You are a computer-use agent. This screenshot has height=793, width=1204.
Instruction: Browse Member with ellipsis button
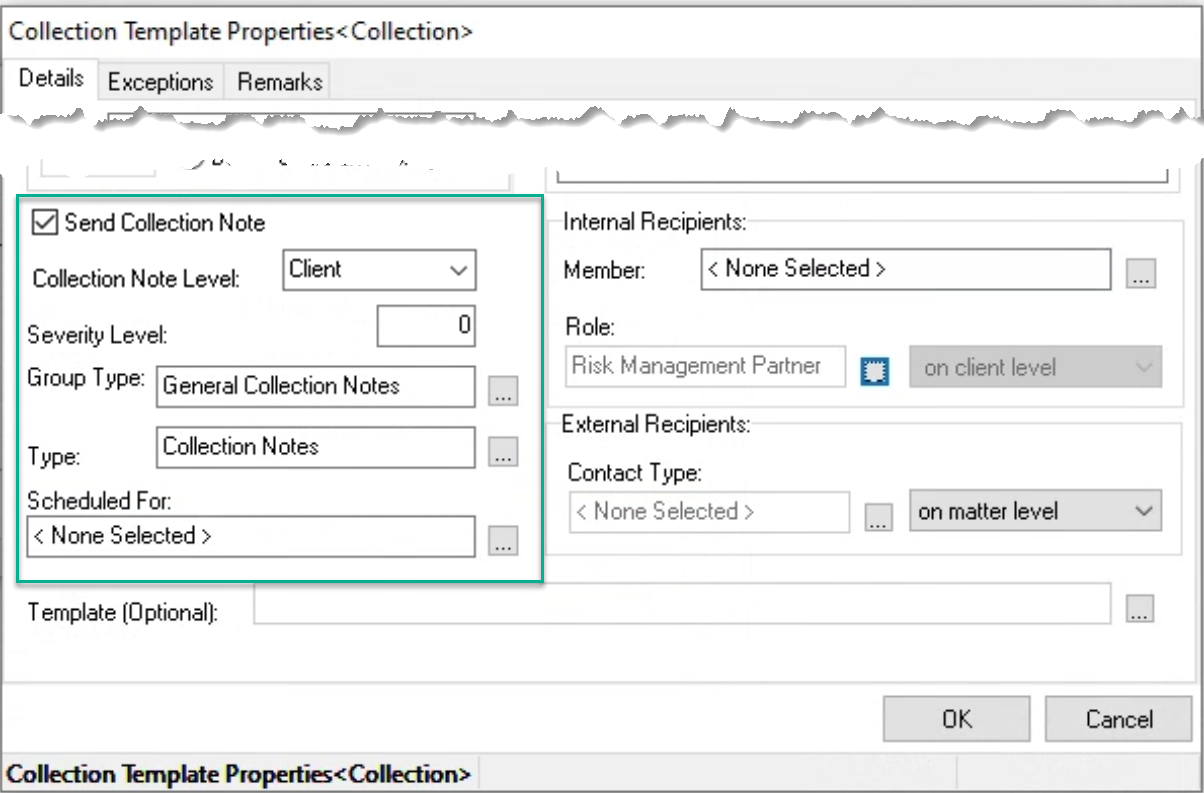tap(1140, 274)
